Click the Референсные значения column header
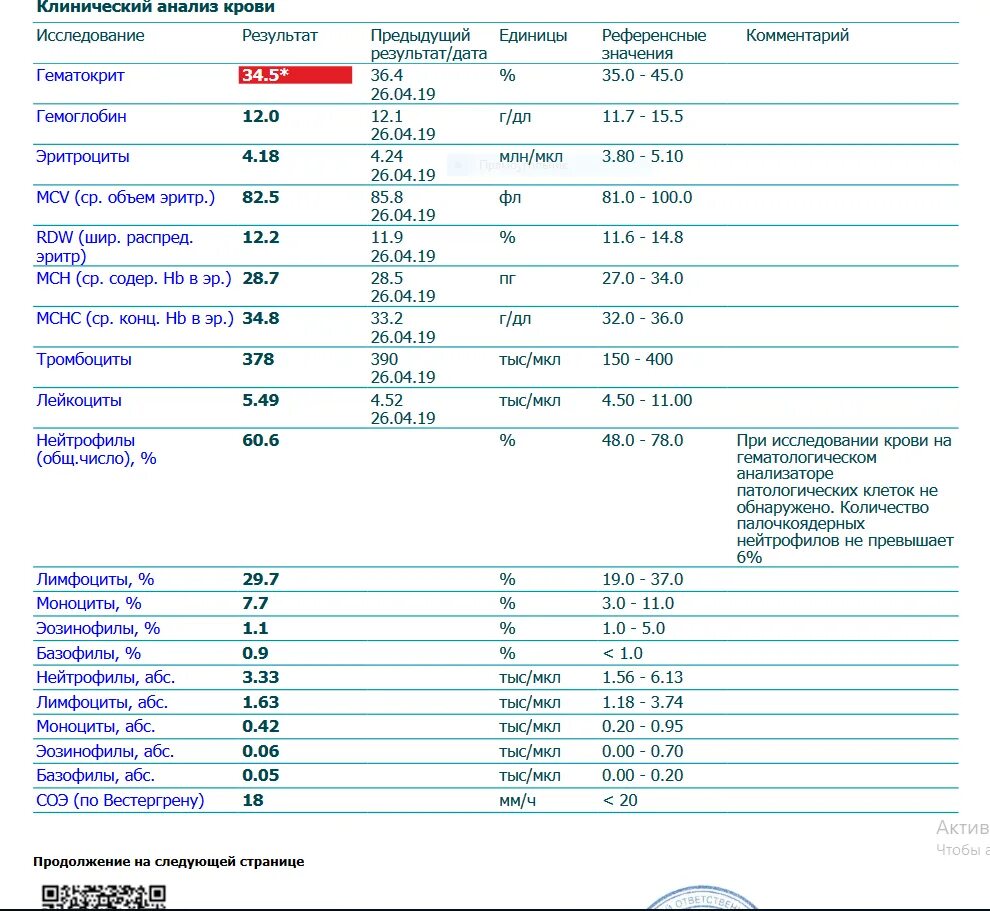The height and width of the screenshot is (911, 990). [x=654, y=44]
